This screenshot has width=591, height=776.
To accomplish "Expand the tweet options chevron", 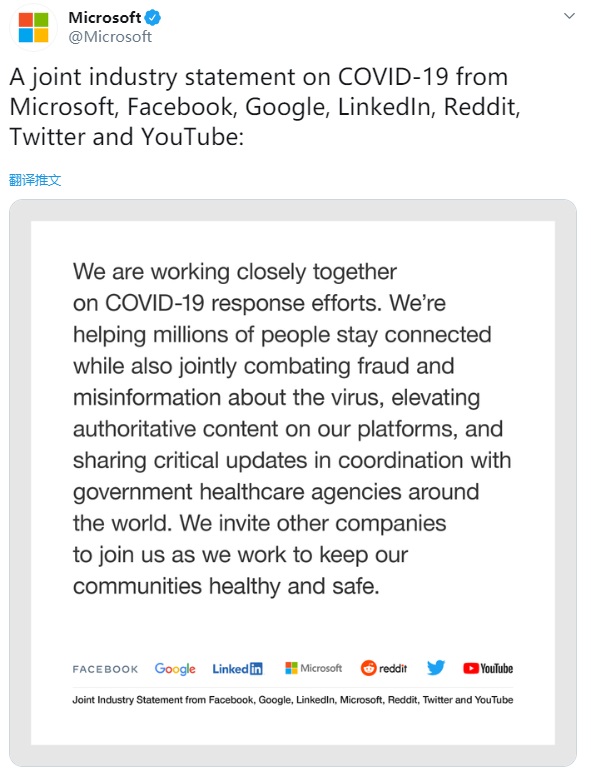I will pyautogui.click(x=569, y=16).
